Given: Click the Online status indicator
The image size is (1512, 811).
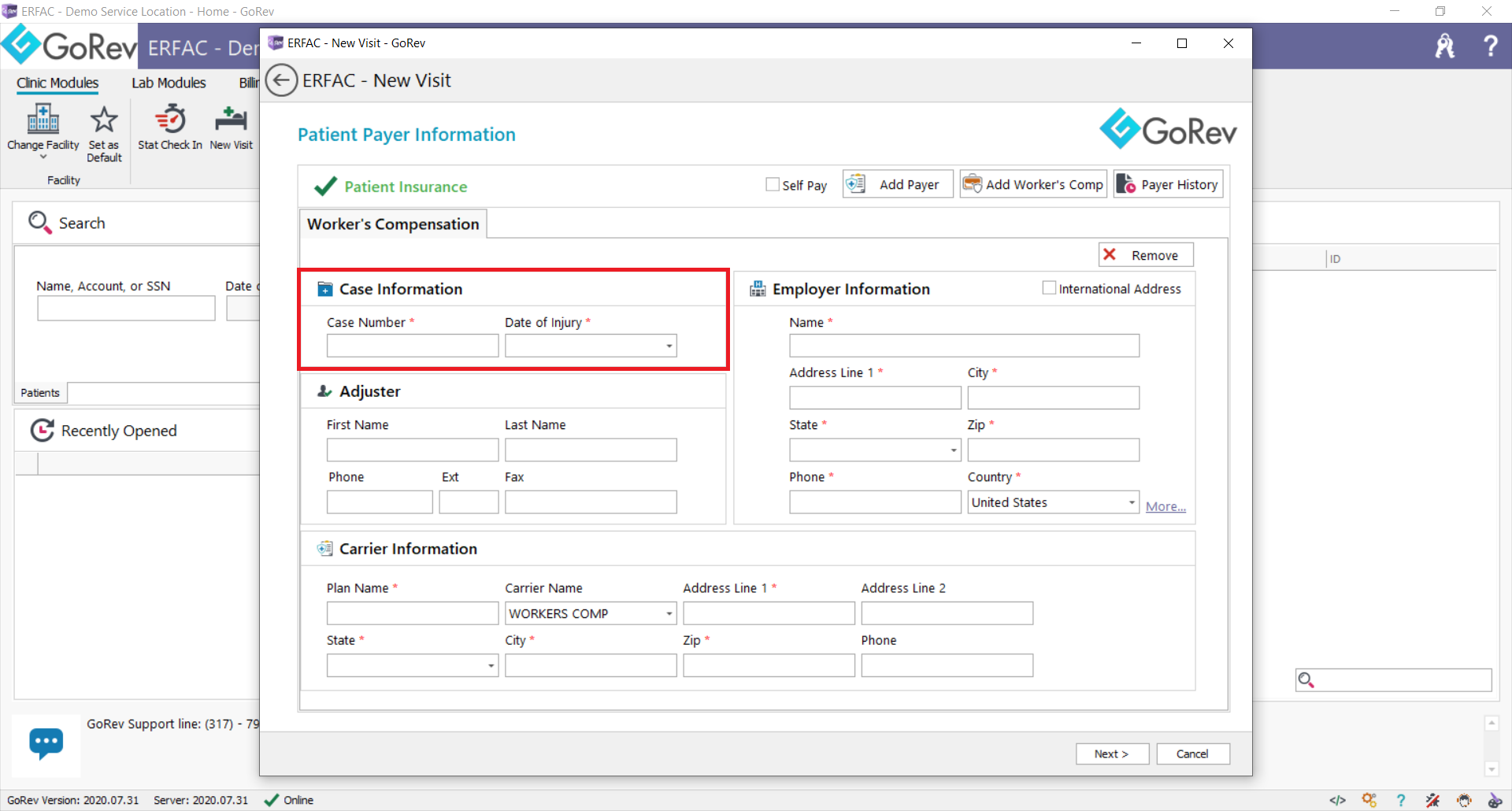Looking at the screenshot, I should click(x=288, y=800).
